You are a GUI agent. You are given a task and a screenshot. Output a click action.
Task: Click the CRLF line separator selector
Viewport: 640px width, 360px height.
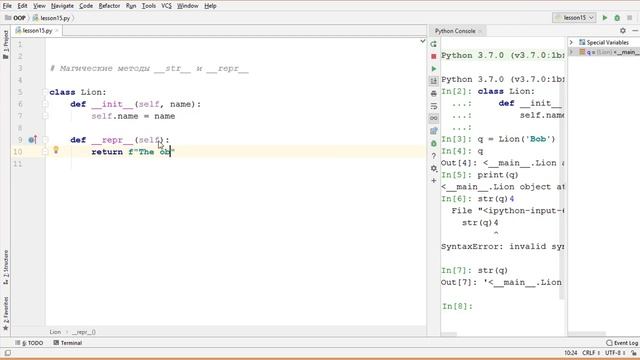coord(591,353)
